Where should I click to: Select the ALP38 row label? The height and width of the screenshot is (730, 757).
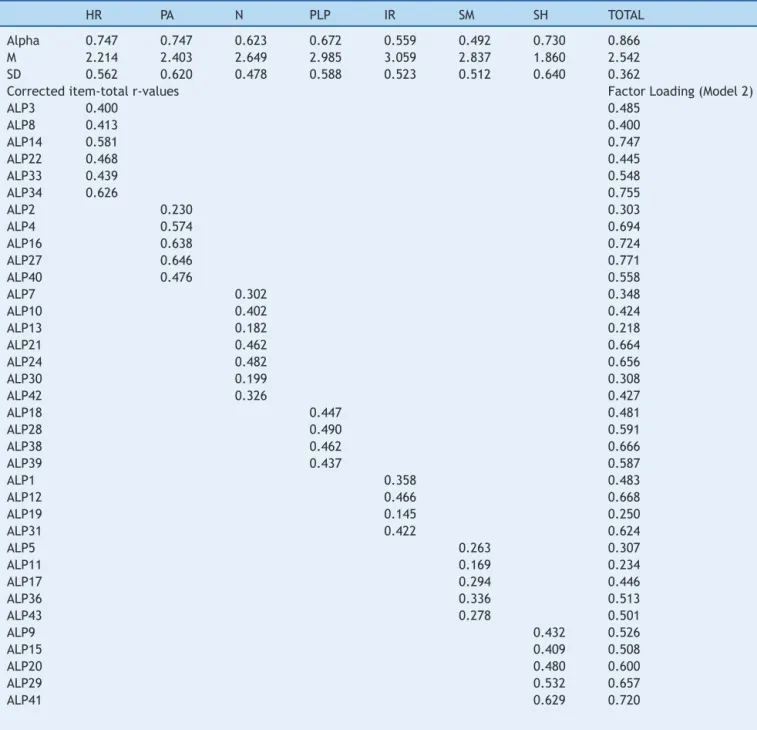tap(24, 446)
